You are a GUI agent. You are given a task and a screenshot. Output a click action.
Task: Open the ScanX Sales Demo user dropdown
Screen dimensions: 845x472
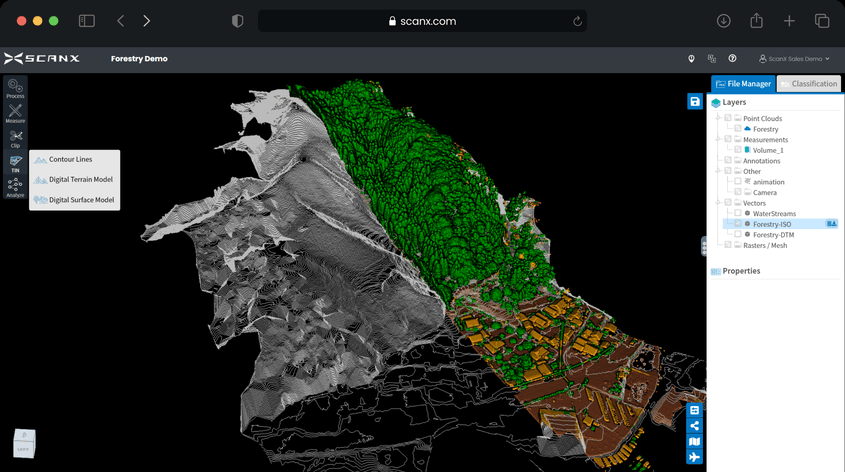click(794, 59)
